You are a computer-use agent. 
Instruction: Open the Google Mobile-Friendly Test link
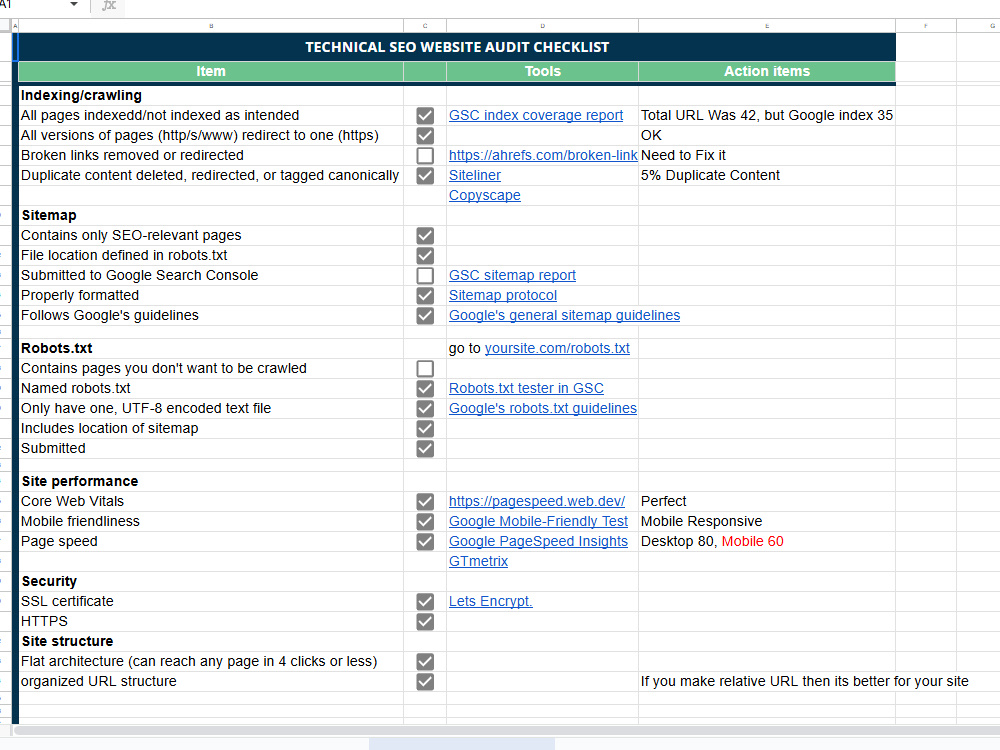538,522
